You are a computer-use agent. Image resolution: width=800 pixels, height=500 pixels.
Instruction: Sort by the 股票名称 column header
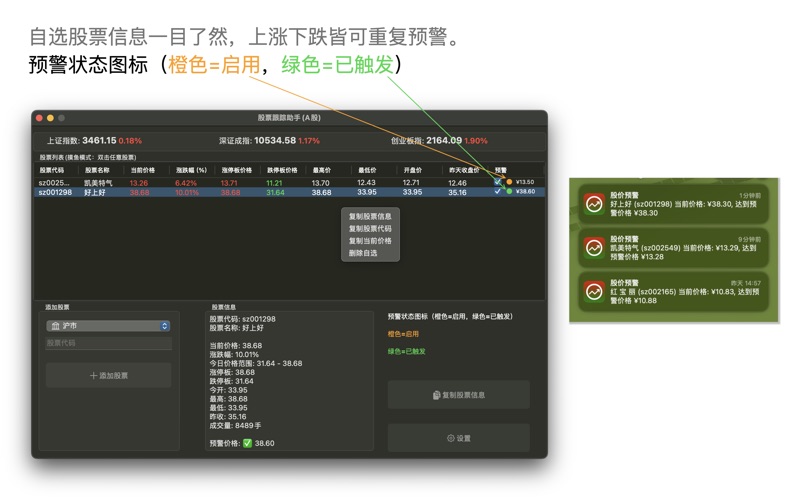click(x=97, y=170)
